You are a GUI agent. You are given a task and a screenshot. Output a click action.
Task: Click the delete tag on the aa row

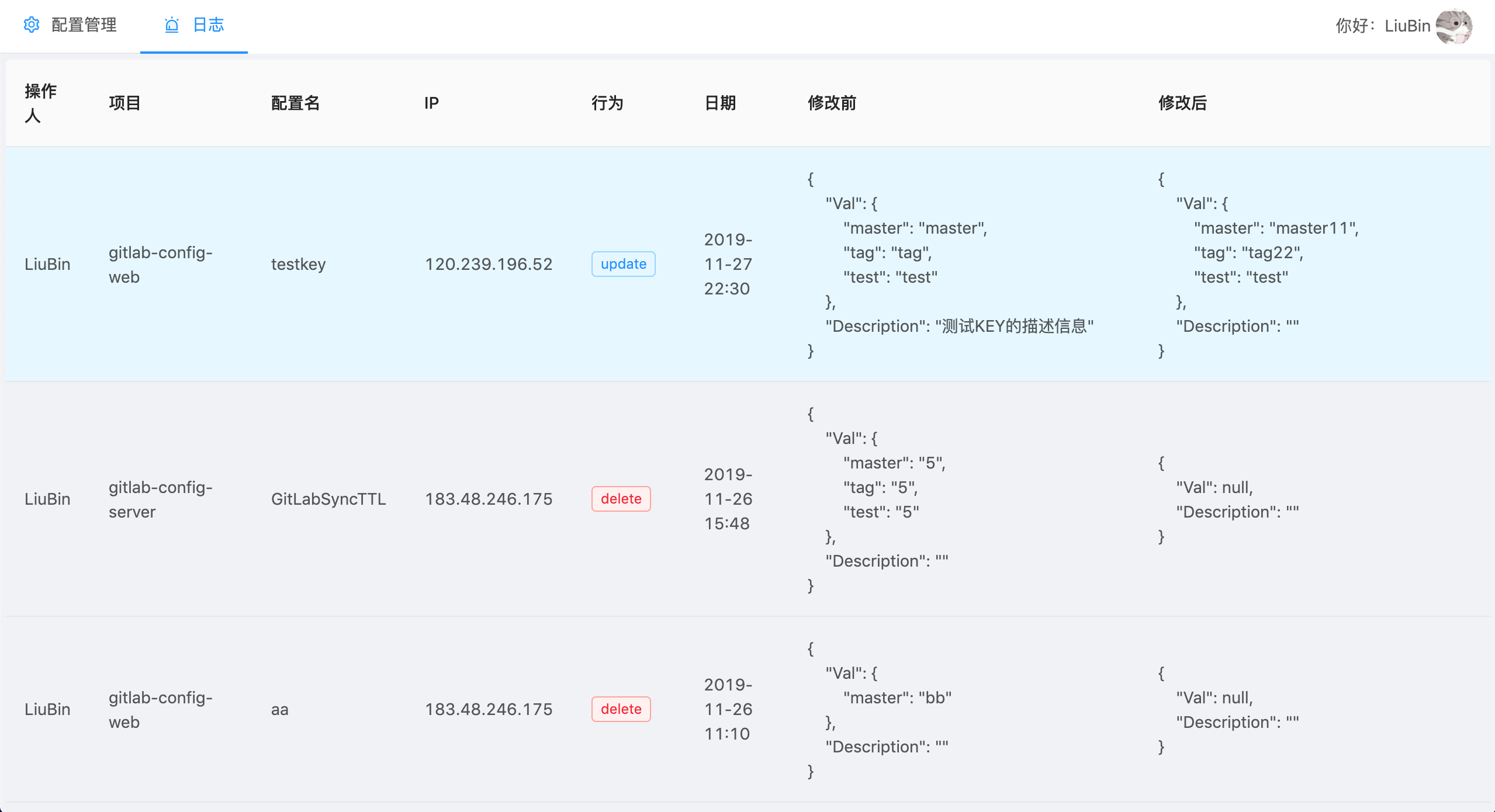(621, 709)
